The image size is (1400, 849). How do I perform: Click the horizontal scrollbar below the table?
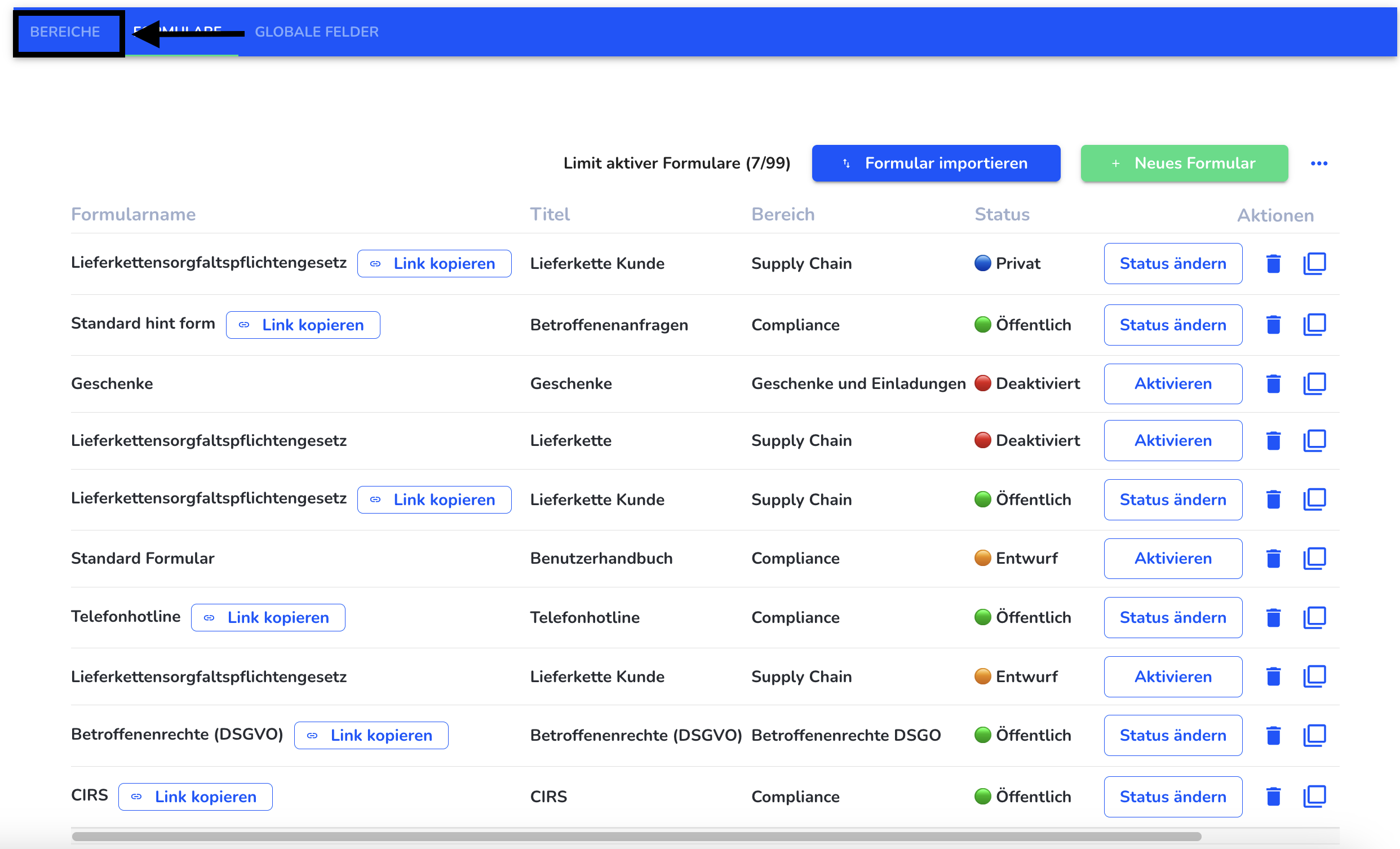pyautogui.click(x=636, y=837)
